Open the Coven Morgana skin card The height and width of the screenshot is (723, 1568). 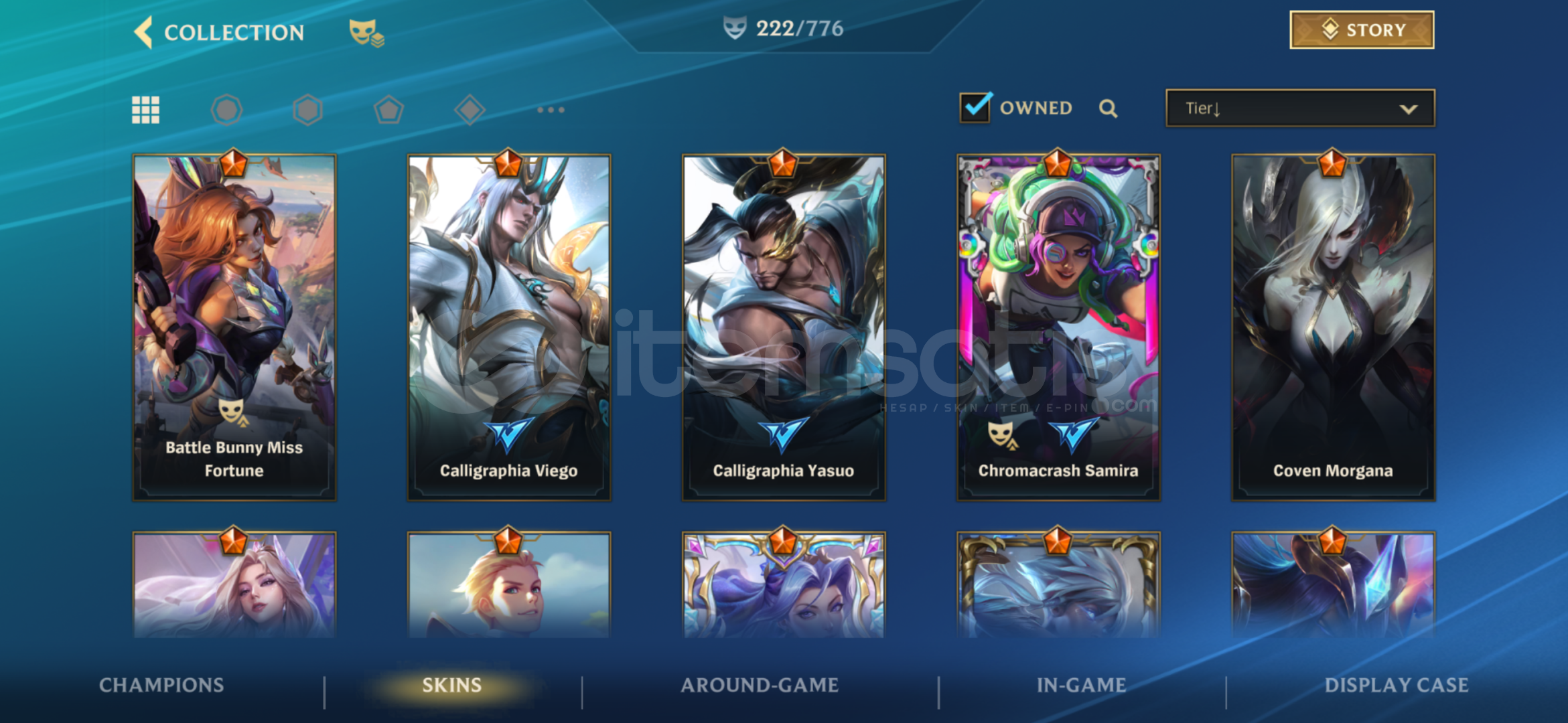pos(1333,327)
